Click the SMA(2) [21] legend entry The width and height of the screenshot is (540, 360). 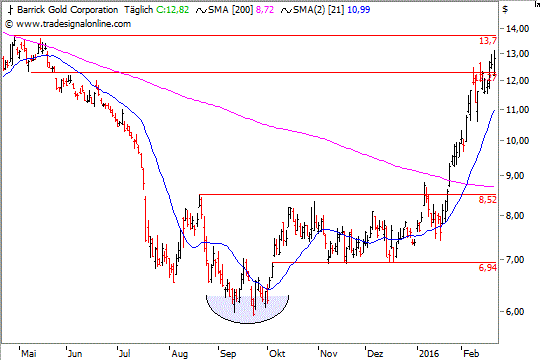coord(319,10)
